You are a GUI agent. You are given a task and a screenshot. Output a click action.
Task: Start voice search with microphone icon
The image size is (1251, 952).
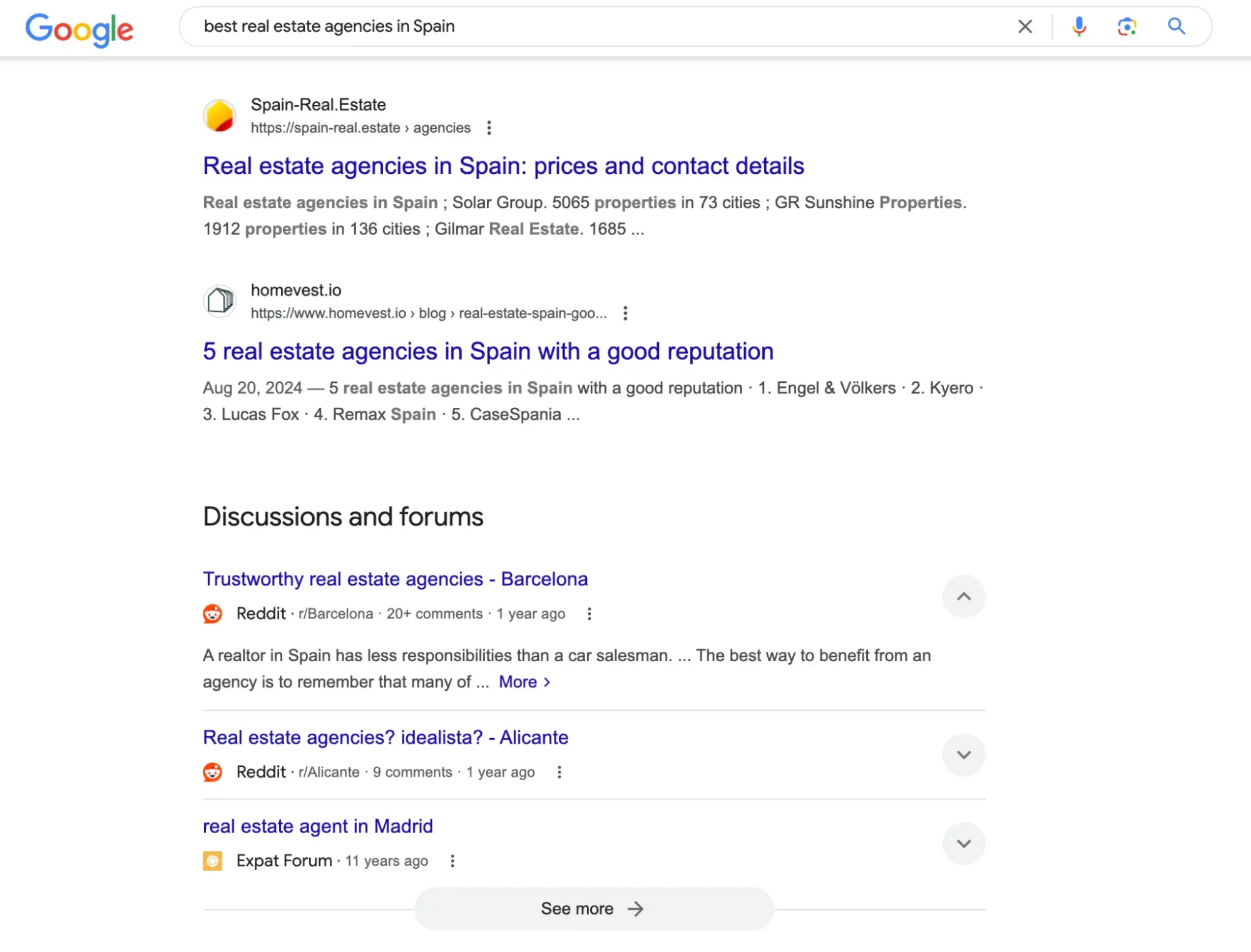click(1079, 26)
